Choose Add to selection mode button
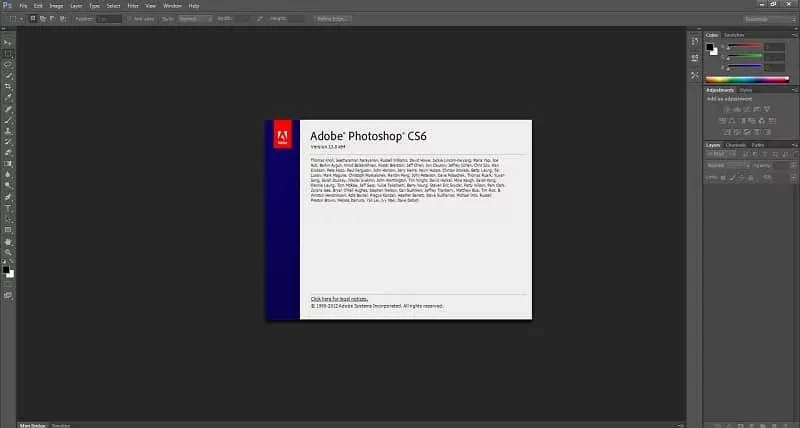The image size is (800, 428). [x=43, y=18]
